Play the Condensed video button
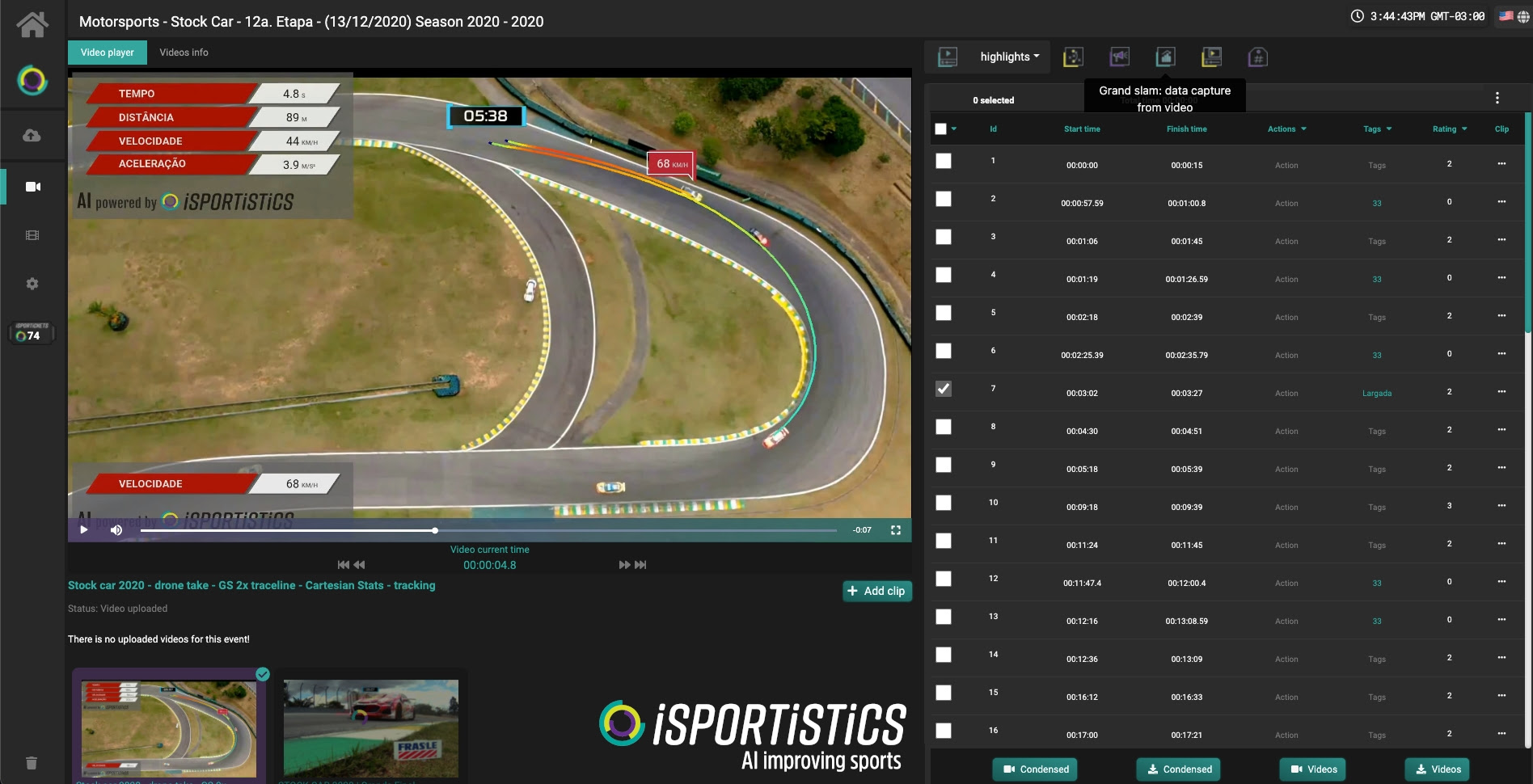The width and height of the screenshot is (1533, 784). click(x=1037, y=769)
